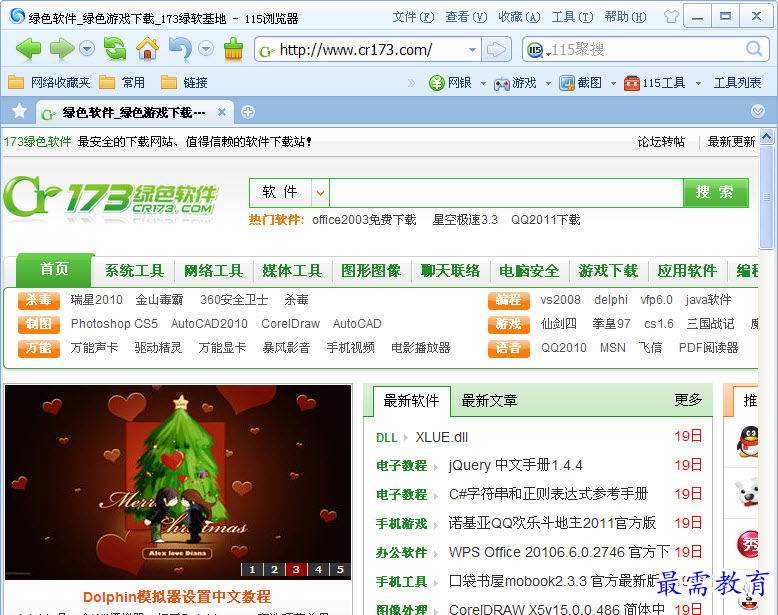The image size is (778, 615).
Task: Open the Dolphin模拟器设置中文教程 link
Action: pyautogui.click(x=177, y=597)
